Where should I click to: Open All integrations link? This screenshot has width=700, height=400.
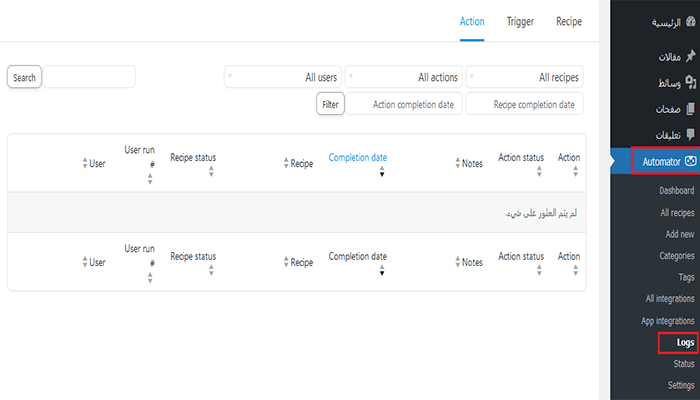(x=670, y=299)
